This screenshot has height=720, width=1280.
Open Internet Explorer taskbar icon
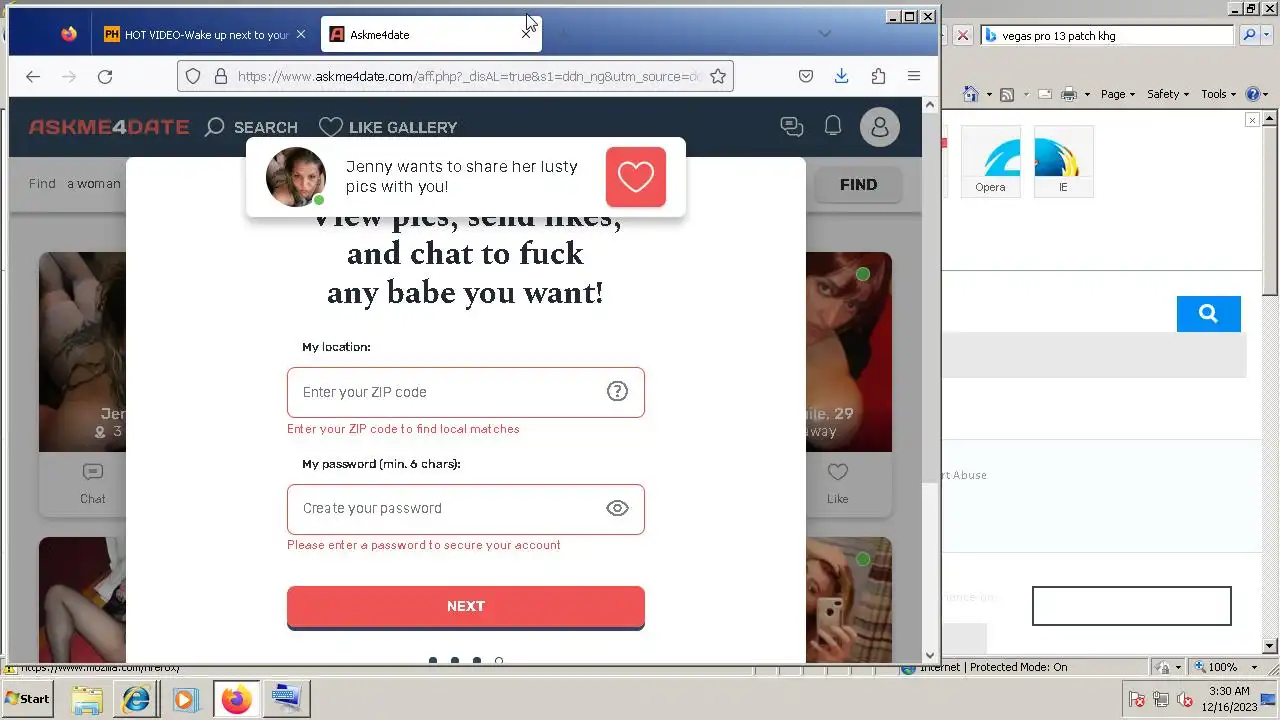coord(135,699)
